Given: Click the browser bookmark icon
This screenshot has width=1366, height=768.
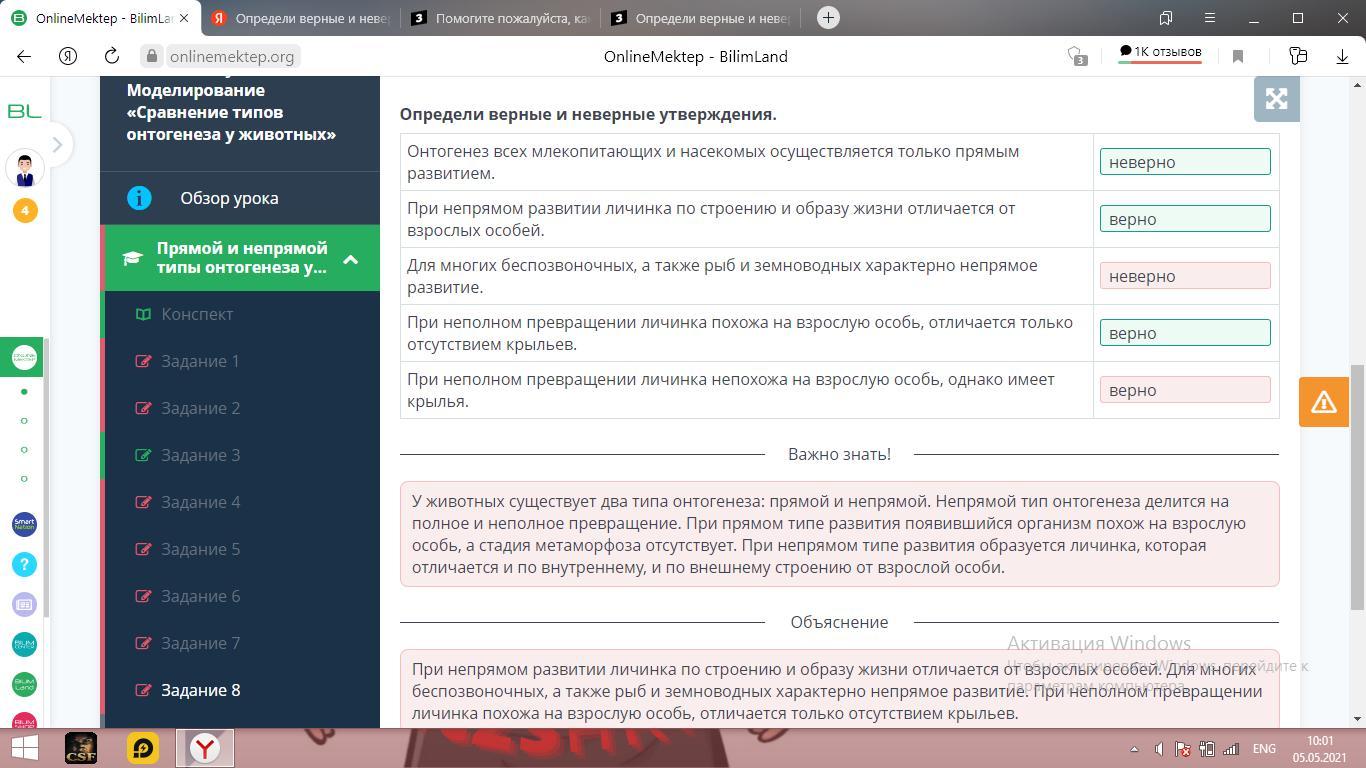Looking at the screenshot, I should click(1238, 57).
